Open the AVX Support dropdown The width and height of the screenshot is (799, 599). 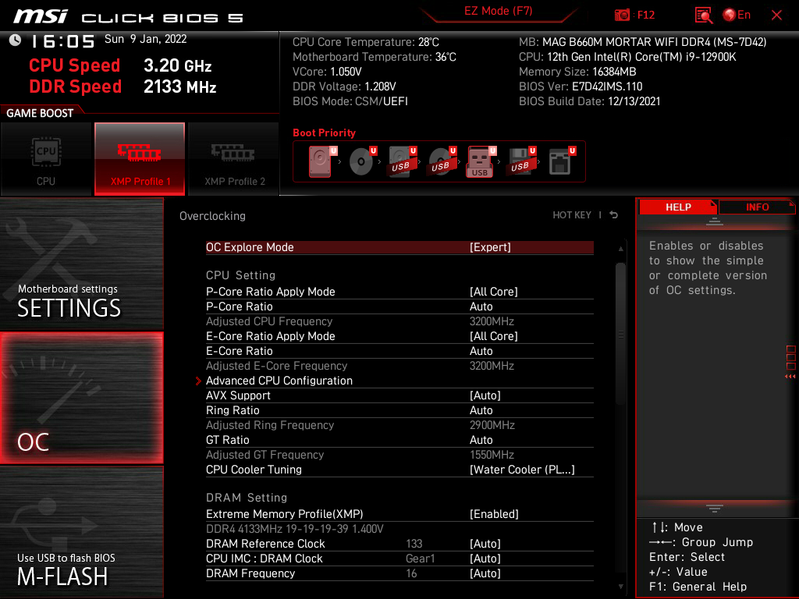[x=400, y=395]
